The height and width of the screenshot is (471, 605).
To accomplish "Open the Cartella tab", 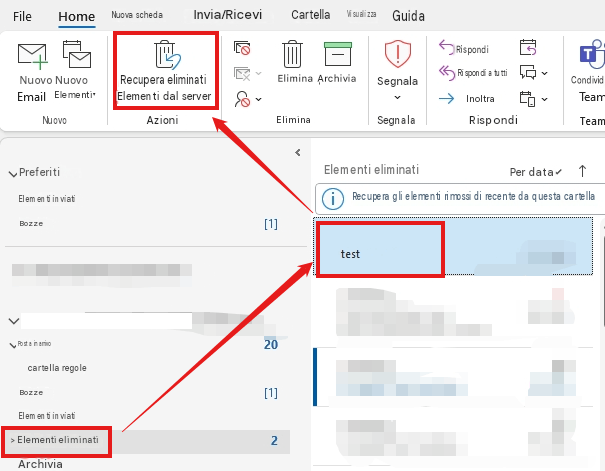I will click(x=311, y=15).
